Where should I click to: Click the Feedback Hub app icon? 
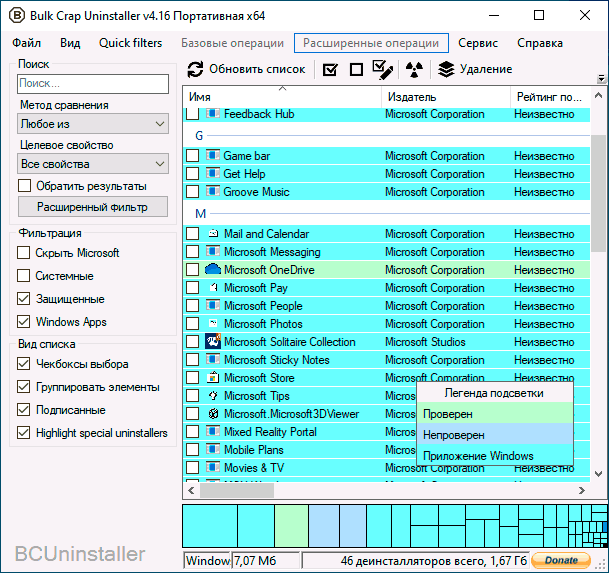coord(213,113)
